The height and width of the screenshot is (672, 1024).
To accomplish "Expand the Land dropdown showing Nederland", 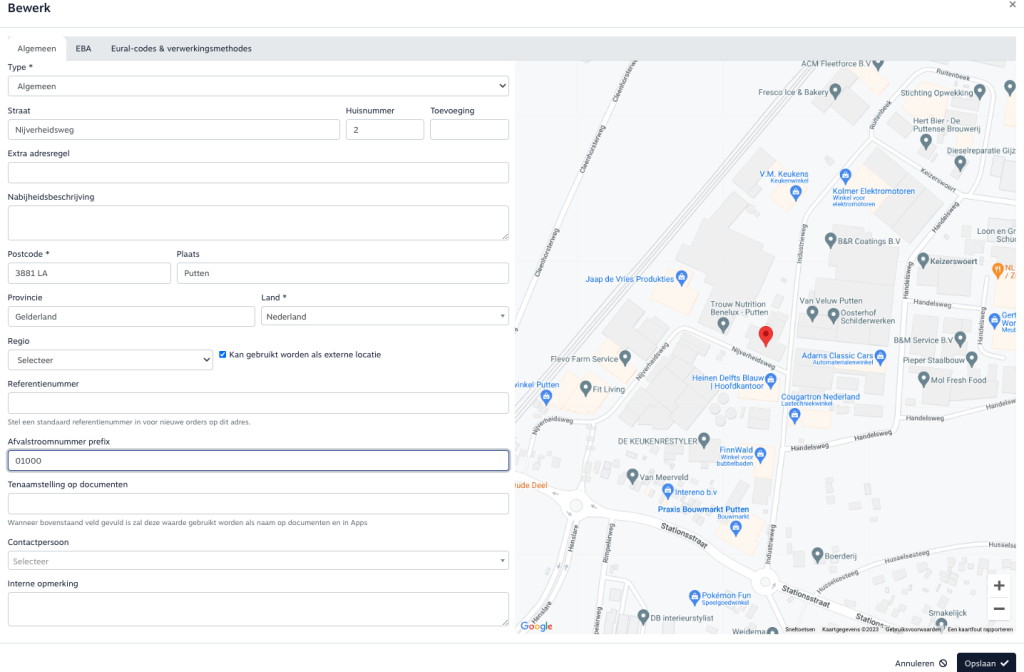I will [384, 317].
